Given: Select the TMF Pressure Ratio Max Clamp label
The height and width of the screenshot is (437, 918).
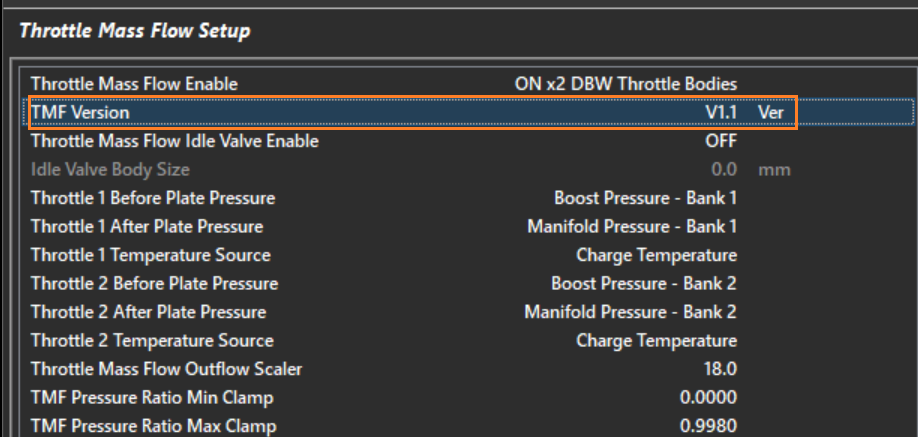Looking at the screenshot, I should pyautogui.click(x=153, y=426).
